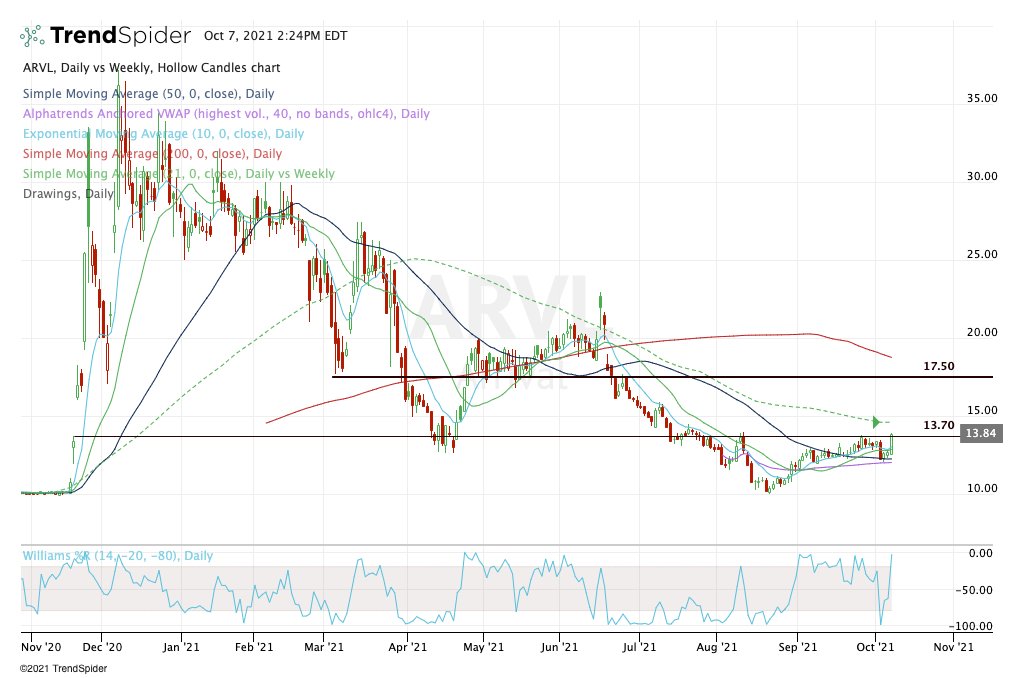The image size is (1023, 678).
Task: Select the 13.70 horizontal level label
Action: click(x=938, y=425)
